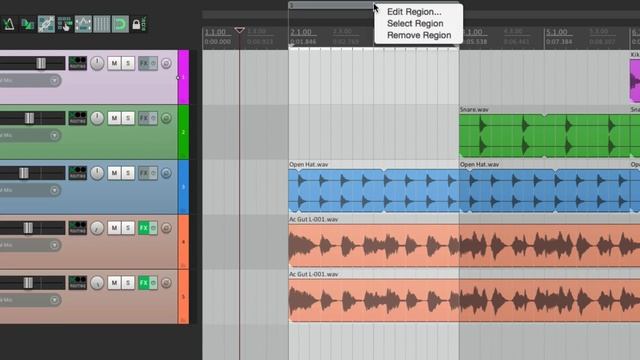Open routing for orange track 4
The width and height of the screenshot is (640, 360).
[78, 228]
